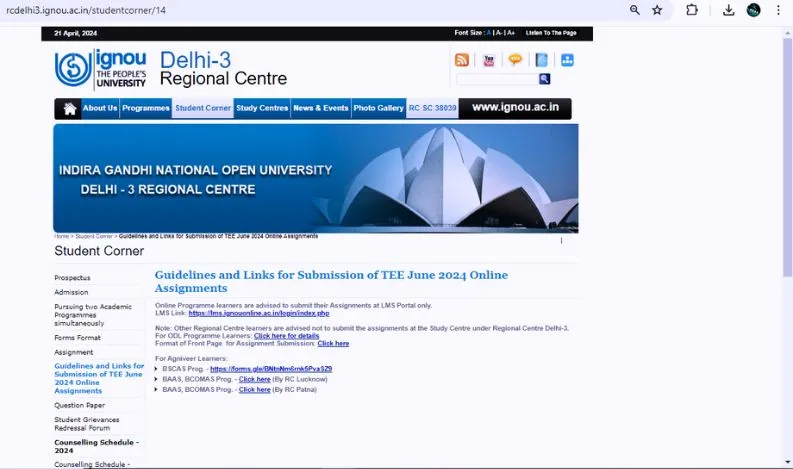
Task: Click 'Click here for details' ODL link
Action: click(286, 336)
